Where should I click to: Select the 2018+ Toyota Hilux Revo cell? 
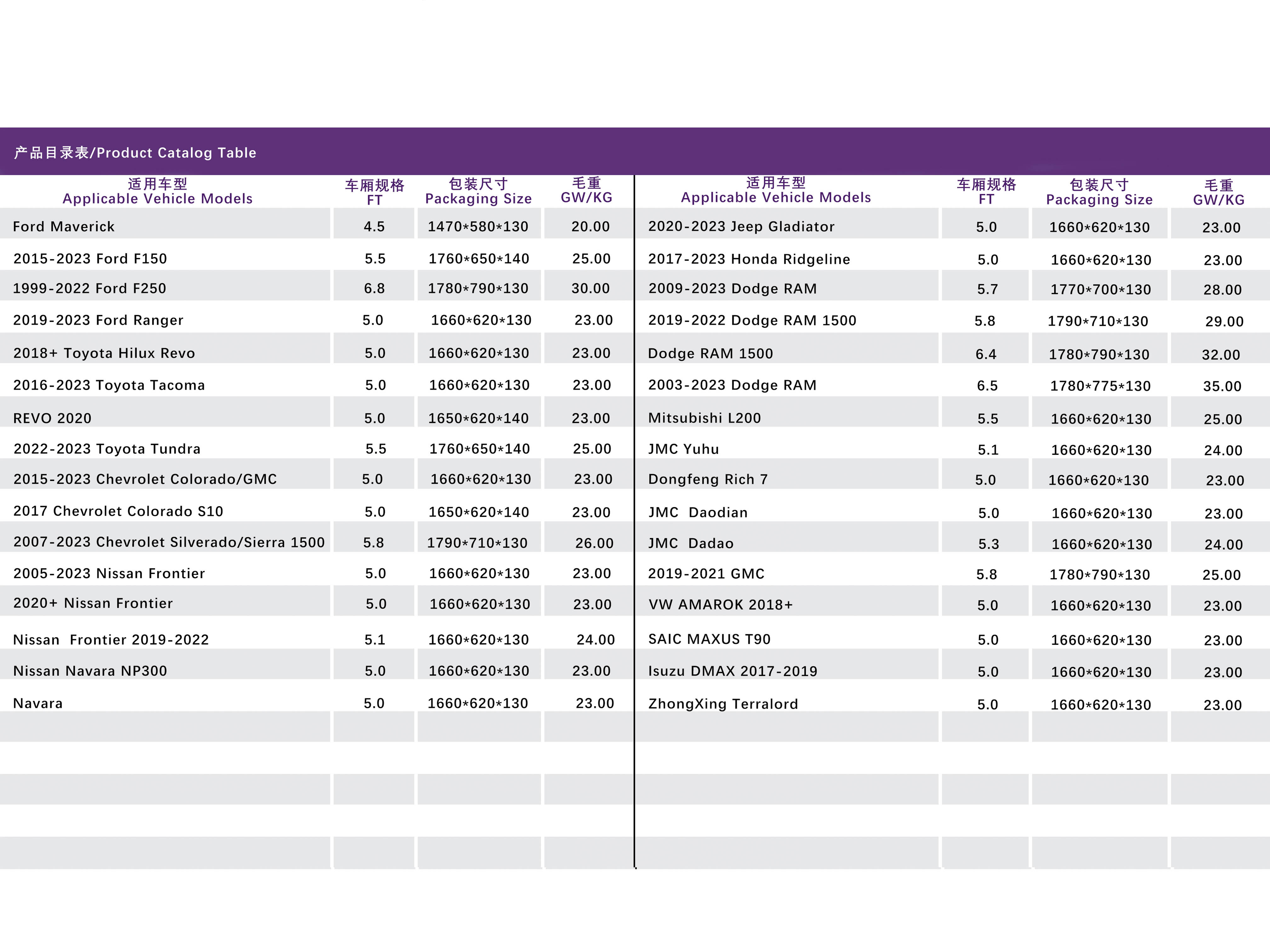(x=104, y=354)
